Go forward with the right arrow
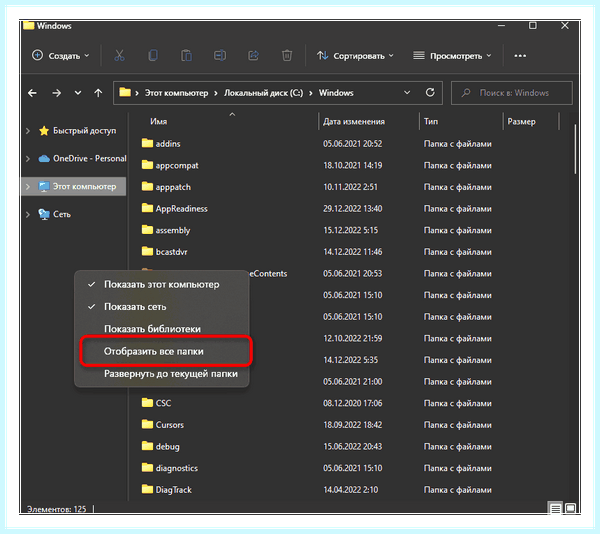Viewport: 600px width, 534px height. 57,93
